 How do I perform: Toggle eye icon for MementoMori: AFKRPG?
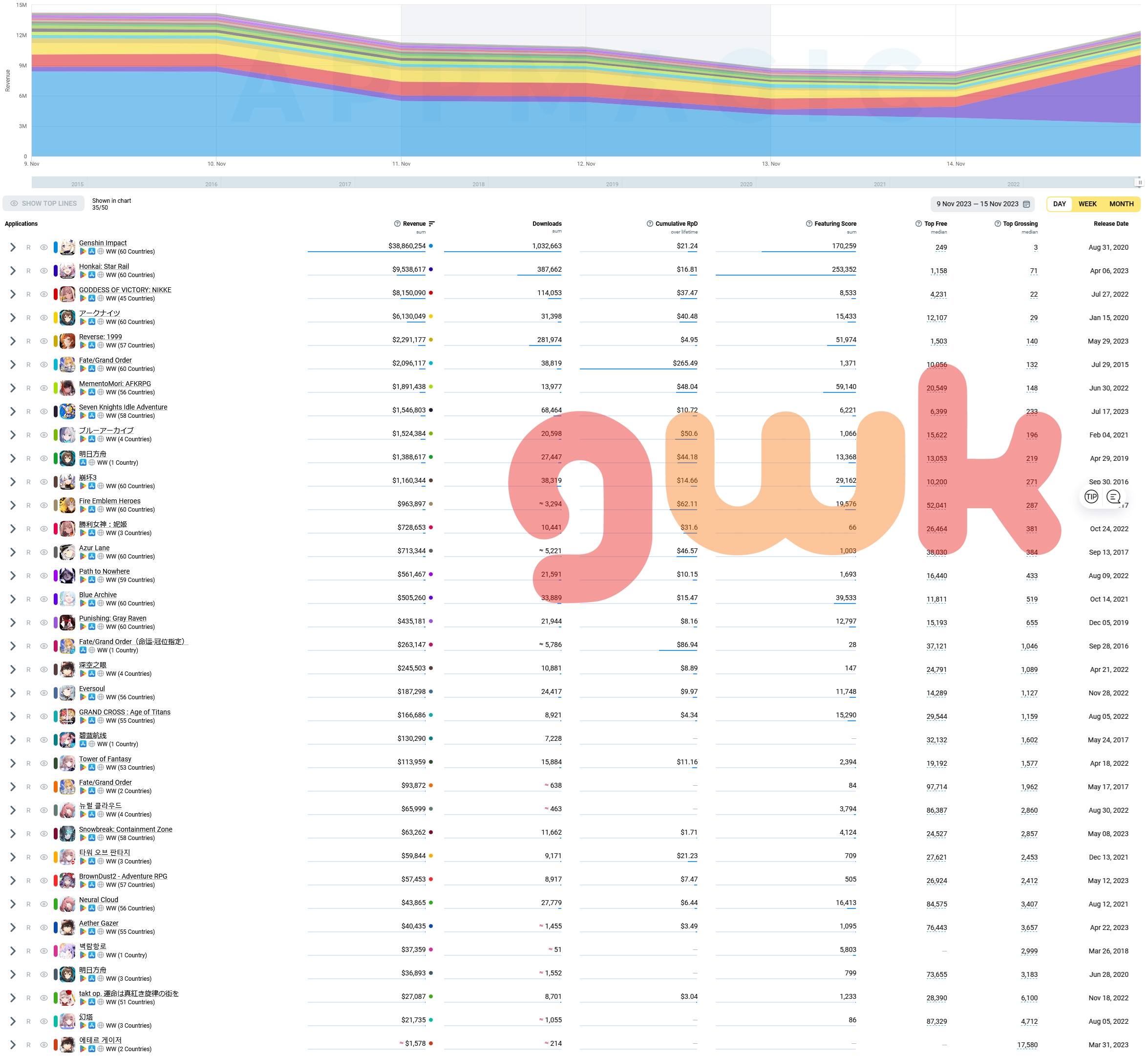[x=44, y=388]
